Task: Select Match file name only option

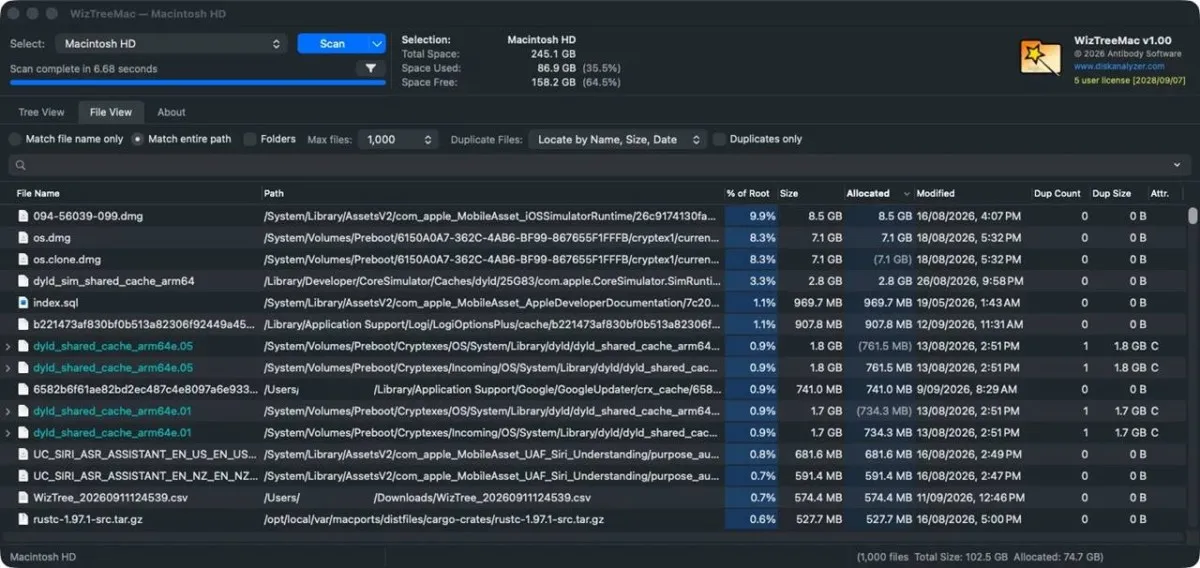Action: pyautogui.click(x=16, y=139)
